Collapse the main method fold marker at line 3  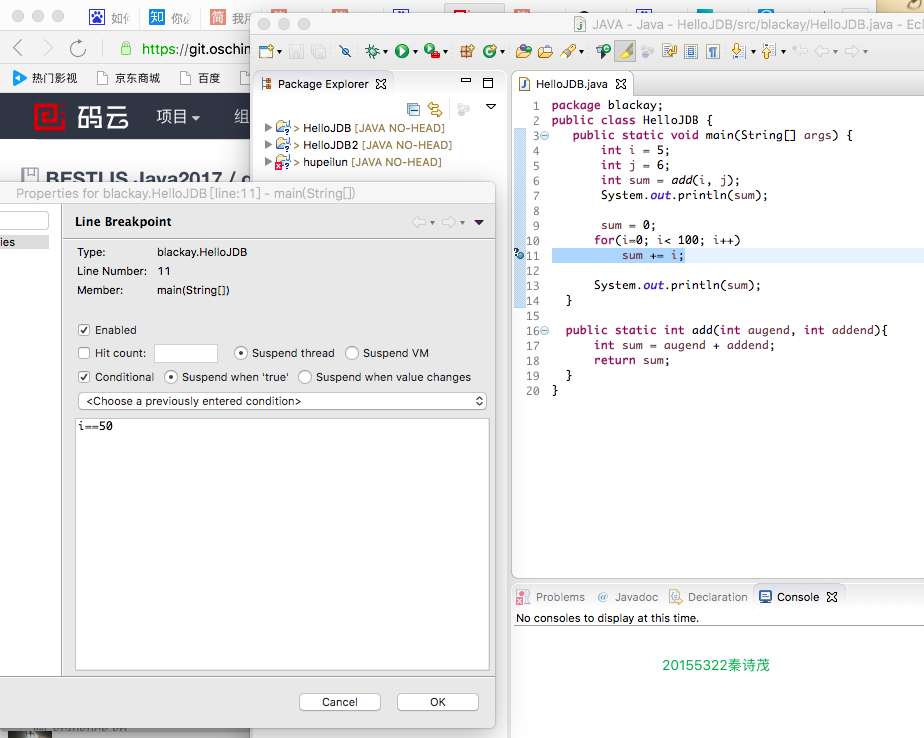[x=545, y=136]
